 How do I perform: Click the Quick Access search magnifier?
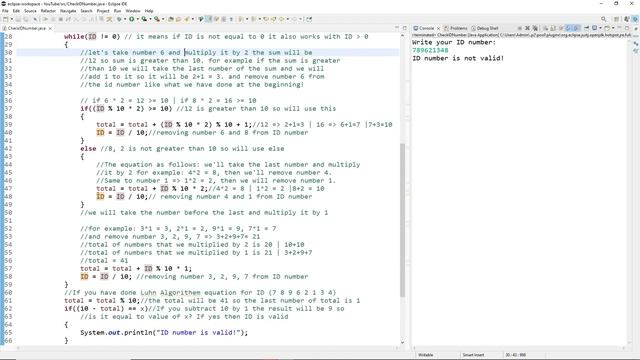coord(604,19)
